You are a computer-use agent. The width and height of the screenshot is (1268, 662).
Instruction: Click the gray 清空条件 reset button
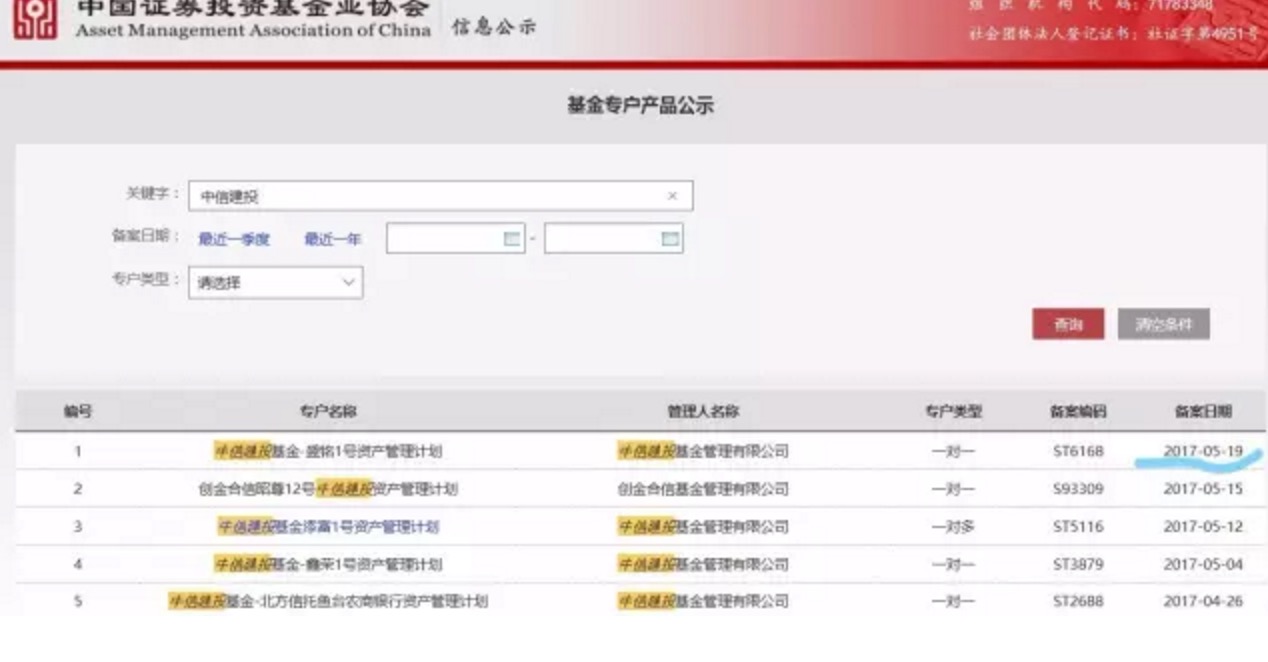point(1163,324)
